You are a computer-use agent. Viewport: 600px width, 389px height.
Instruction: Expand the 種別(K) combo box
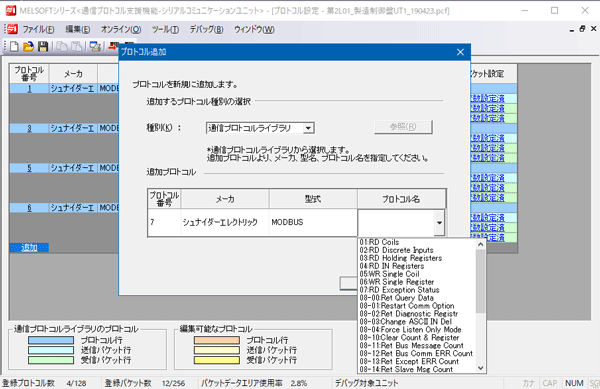pyautogui.click(x=308, y=128)
